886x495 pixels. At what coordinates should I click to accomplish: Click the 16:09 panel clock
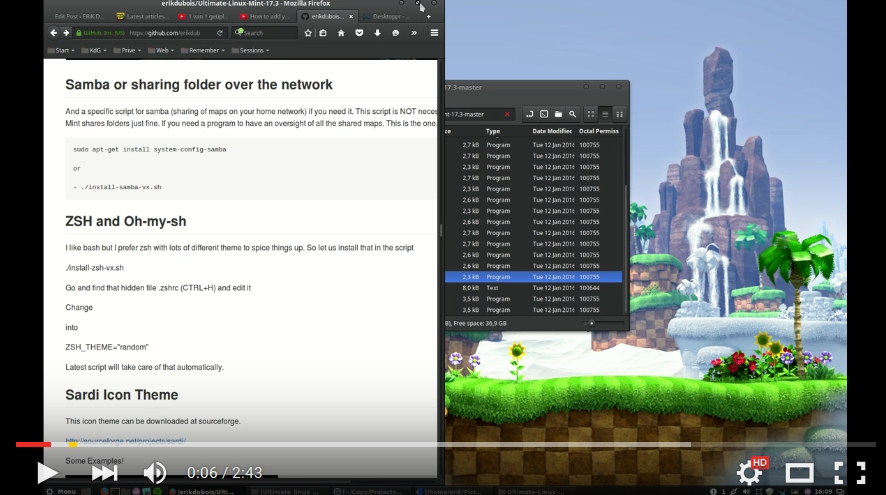[x=823, y=491]
